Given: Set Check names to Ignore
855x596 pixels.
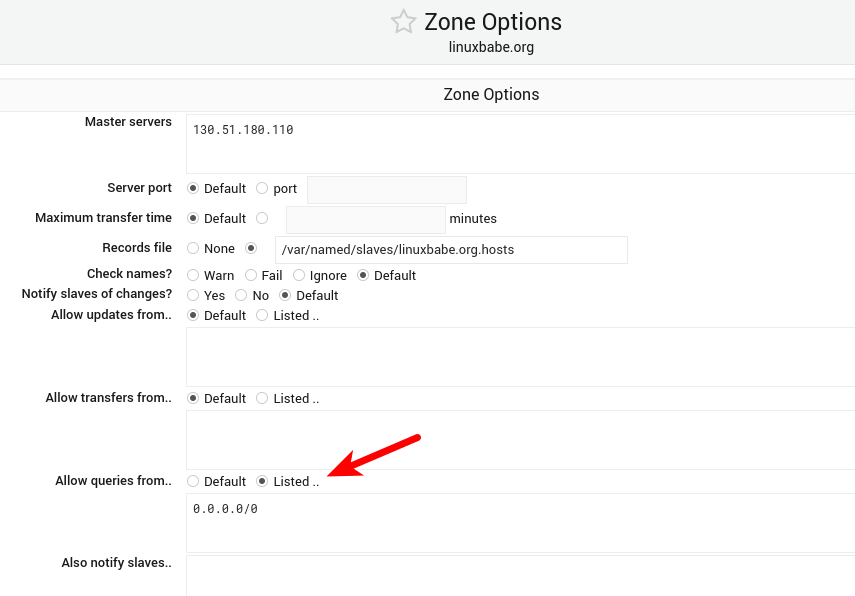Looking at the screenshot, I should click(299, 275).
